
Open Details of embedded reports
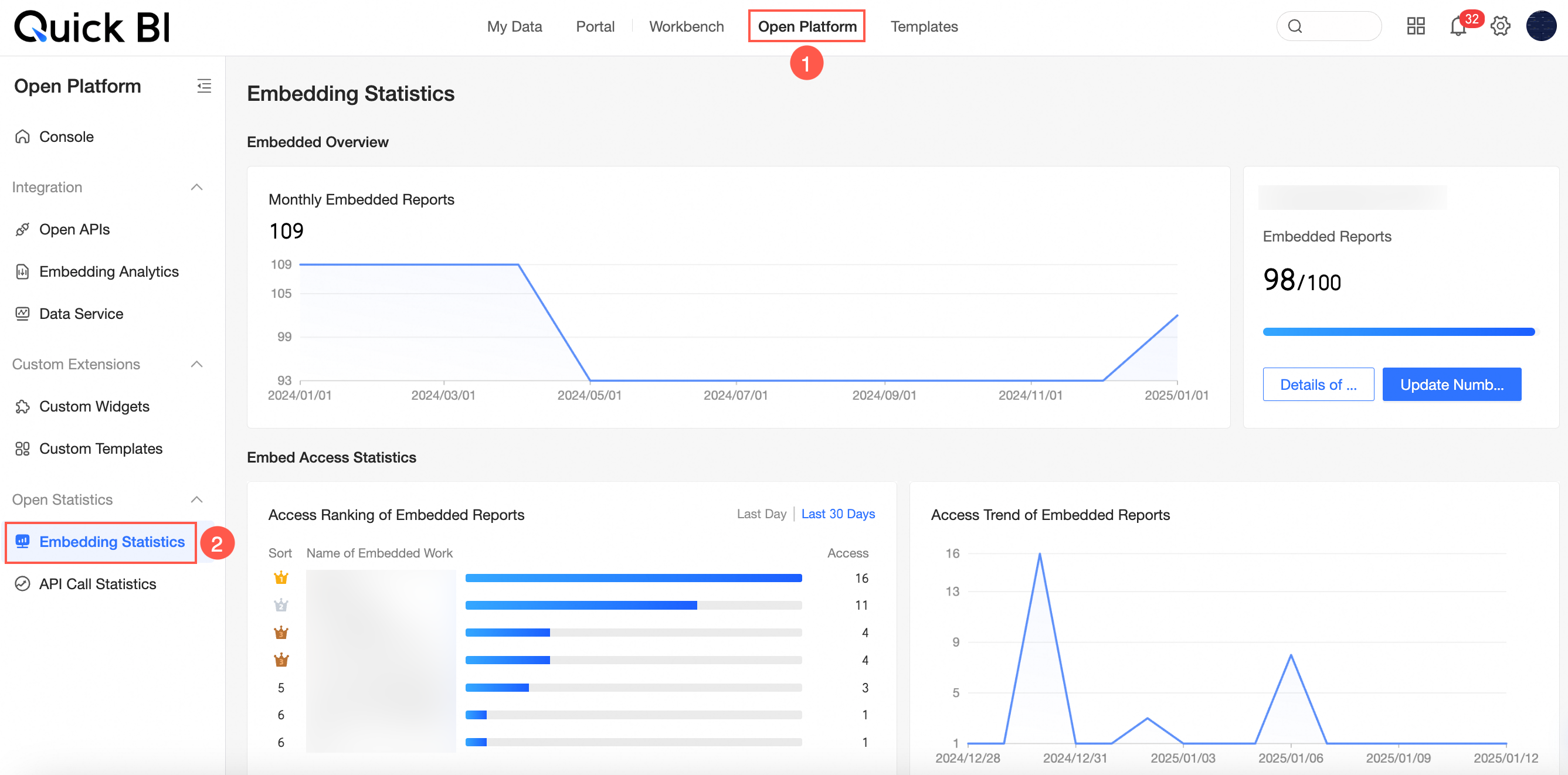(1318, 384)
